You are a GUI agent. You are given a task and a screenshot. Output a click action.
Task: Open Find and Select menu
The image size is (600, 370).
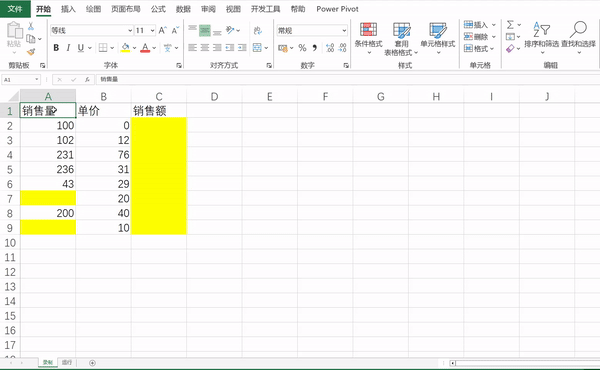pyautogui.click(x=579, y=37)
